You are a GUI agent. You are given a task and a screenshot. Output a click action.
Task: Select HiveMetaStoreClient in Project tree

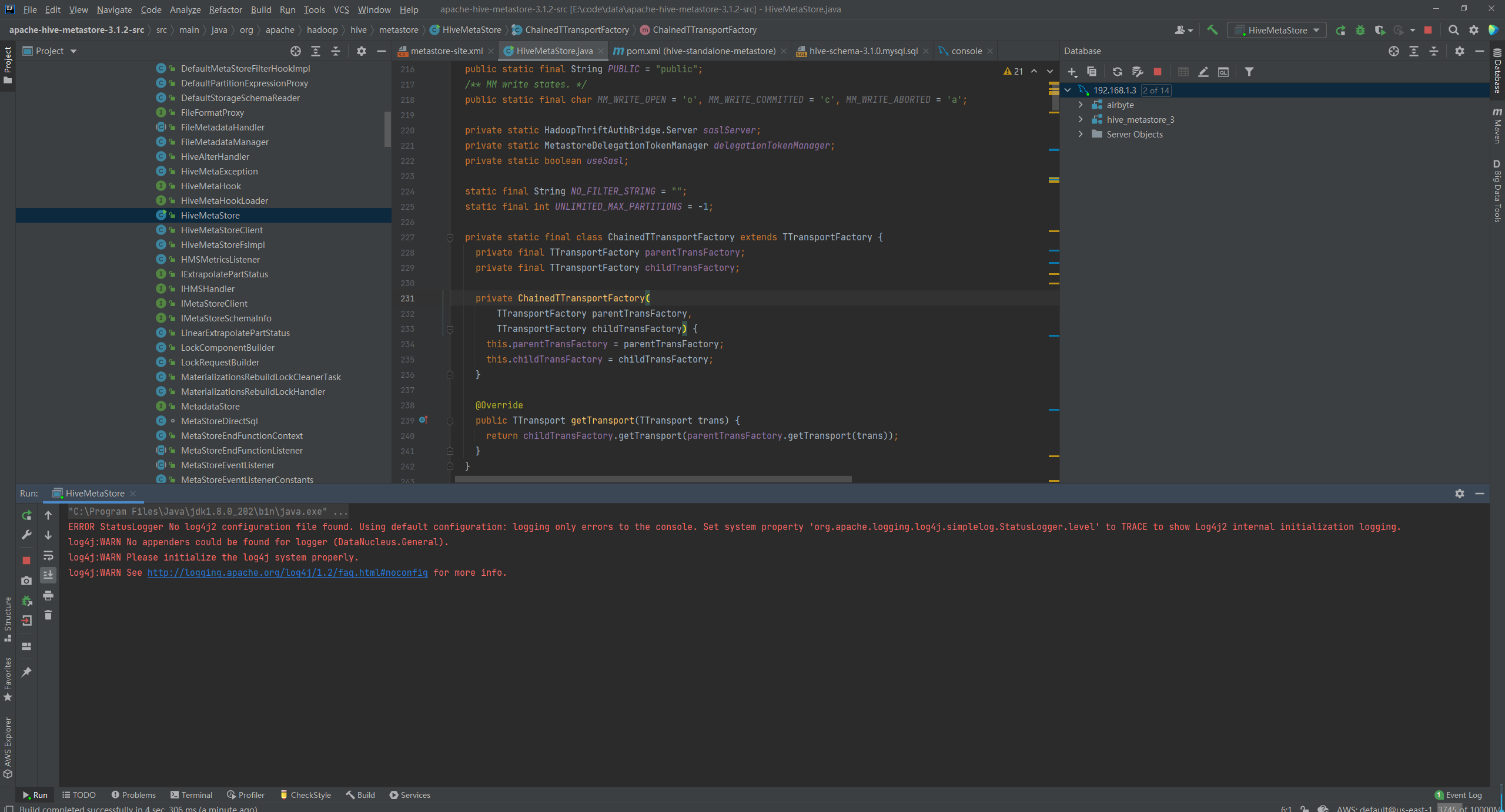coord(222,230)
